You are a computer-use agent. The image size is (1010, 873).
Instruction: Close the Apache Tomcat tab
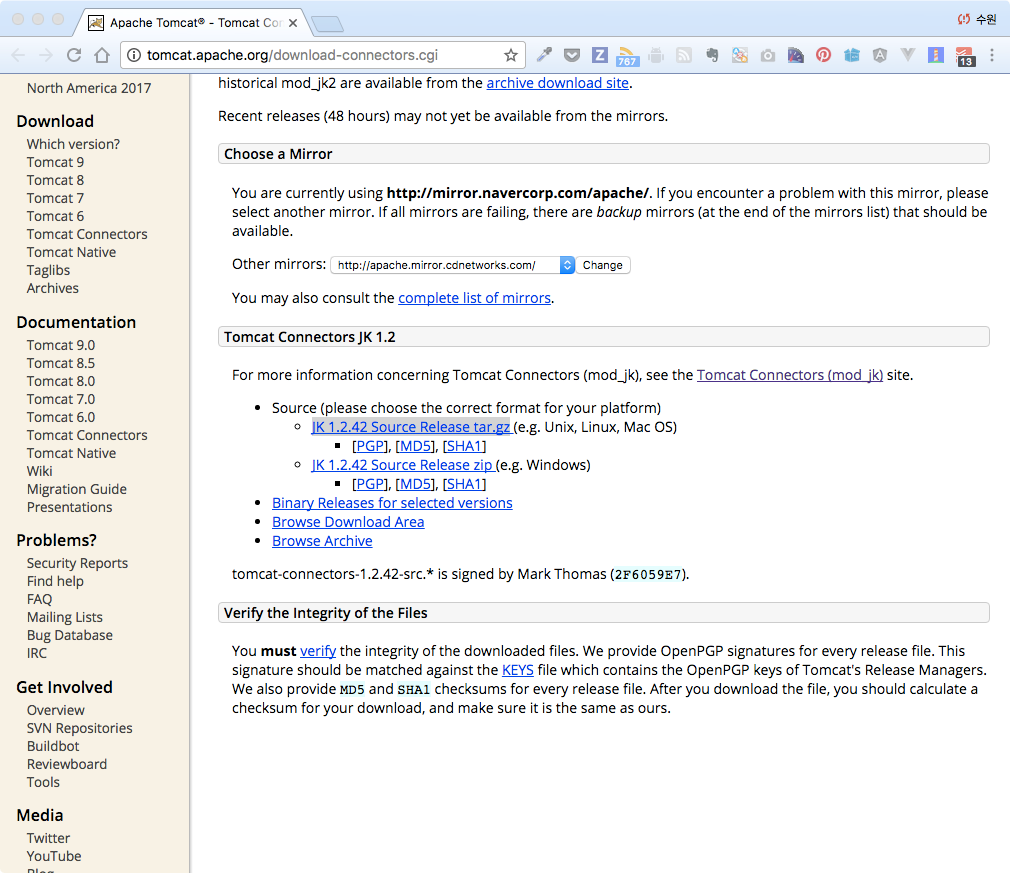click(293, 23)
